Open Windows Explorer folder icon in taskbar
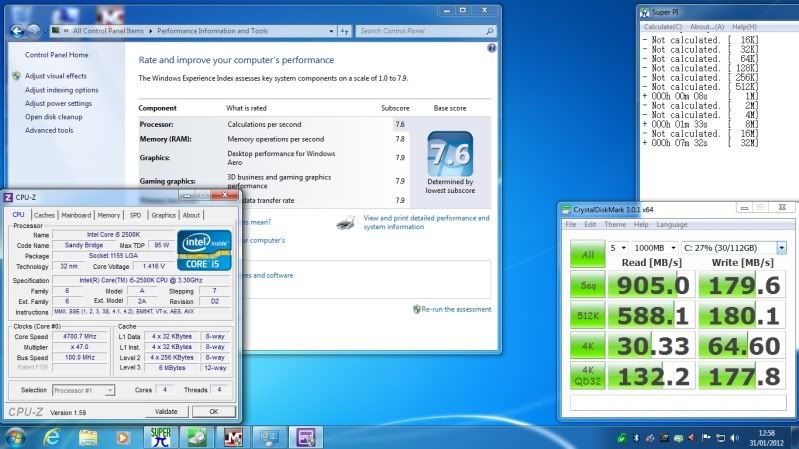 88,436
